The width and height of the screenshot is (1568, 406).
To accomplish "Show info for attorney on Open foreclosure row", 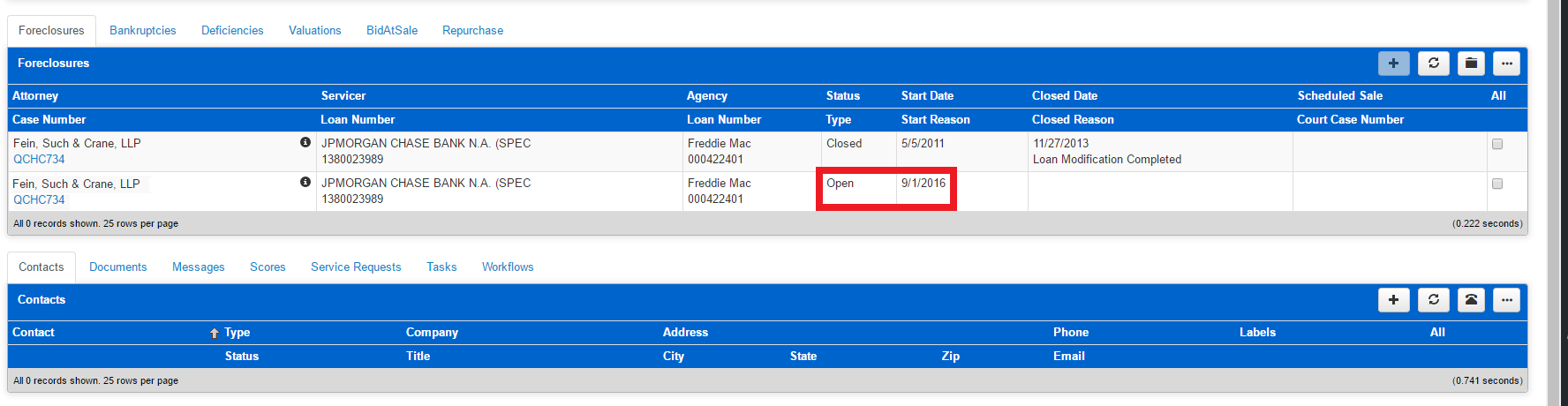I will click(305, 182).
